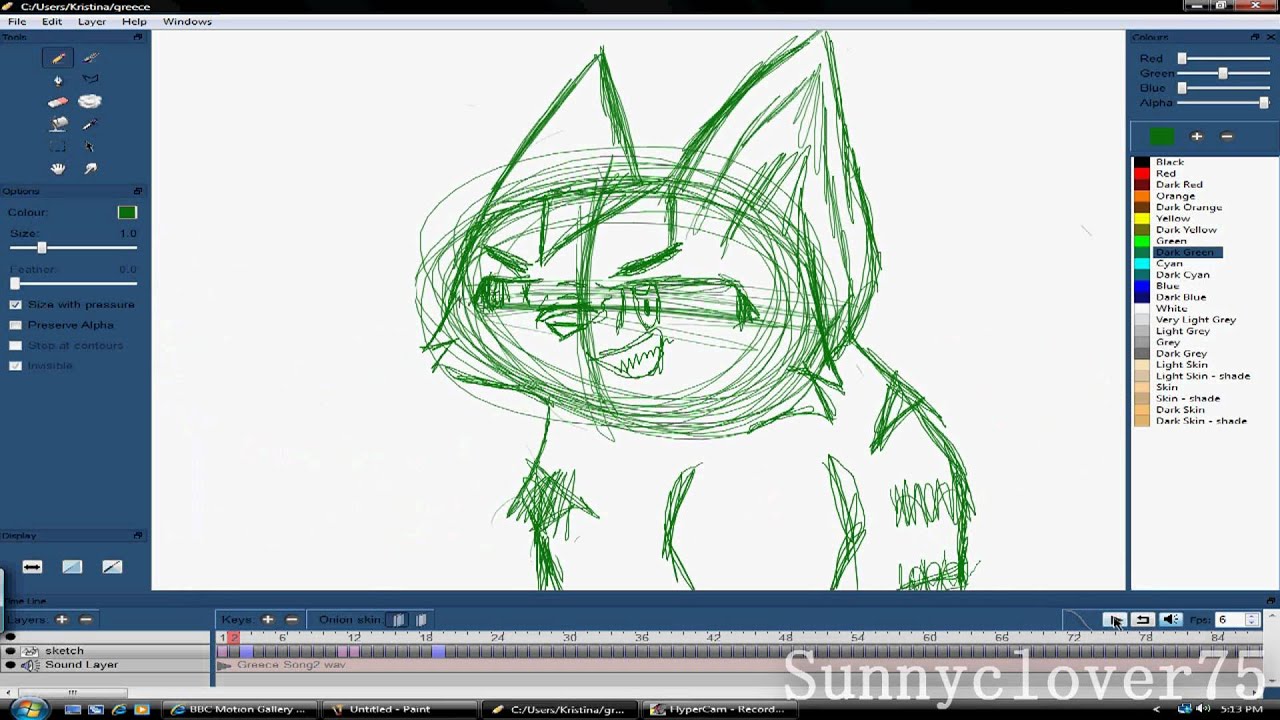Adjust the Alpha colour slider
1280x720 pixels.
1224,102
